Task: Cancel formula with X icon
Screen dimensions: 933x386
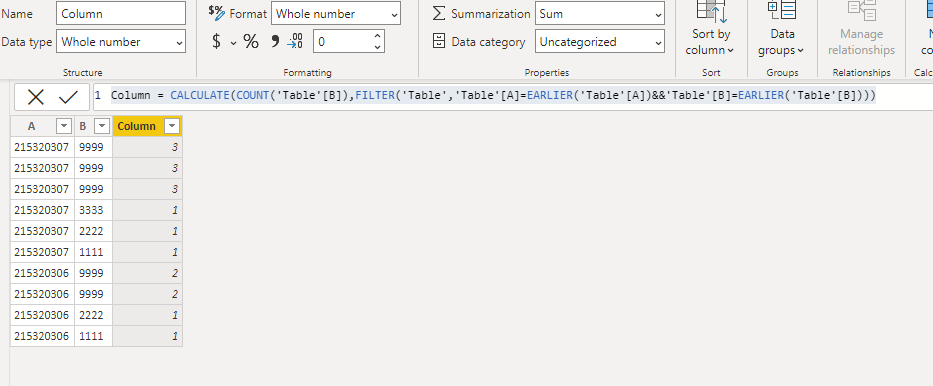Action: [x=36, y=97]
